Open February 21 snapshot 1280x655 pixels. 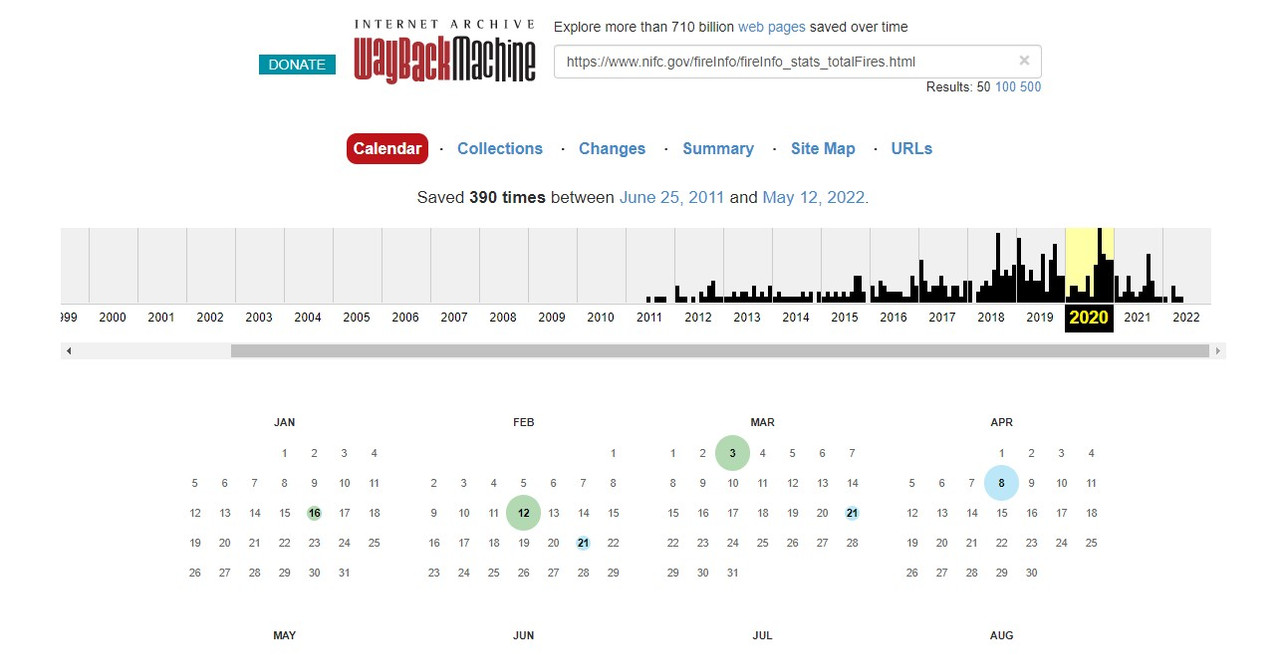click(583, 543)
